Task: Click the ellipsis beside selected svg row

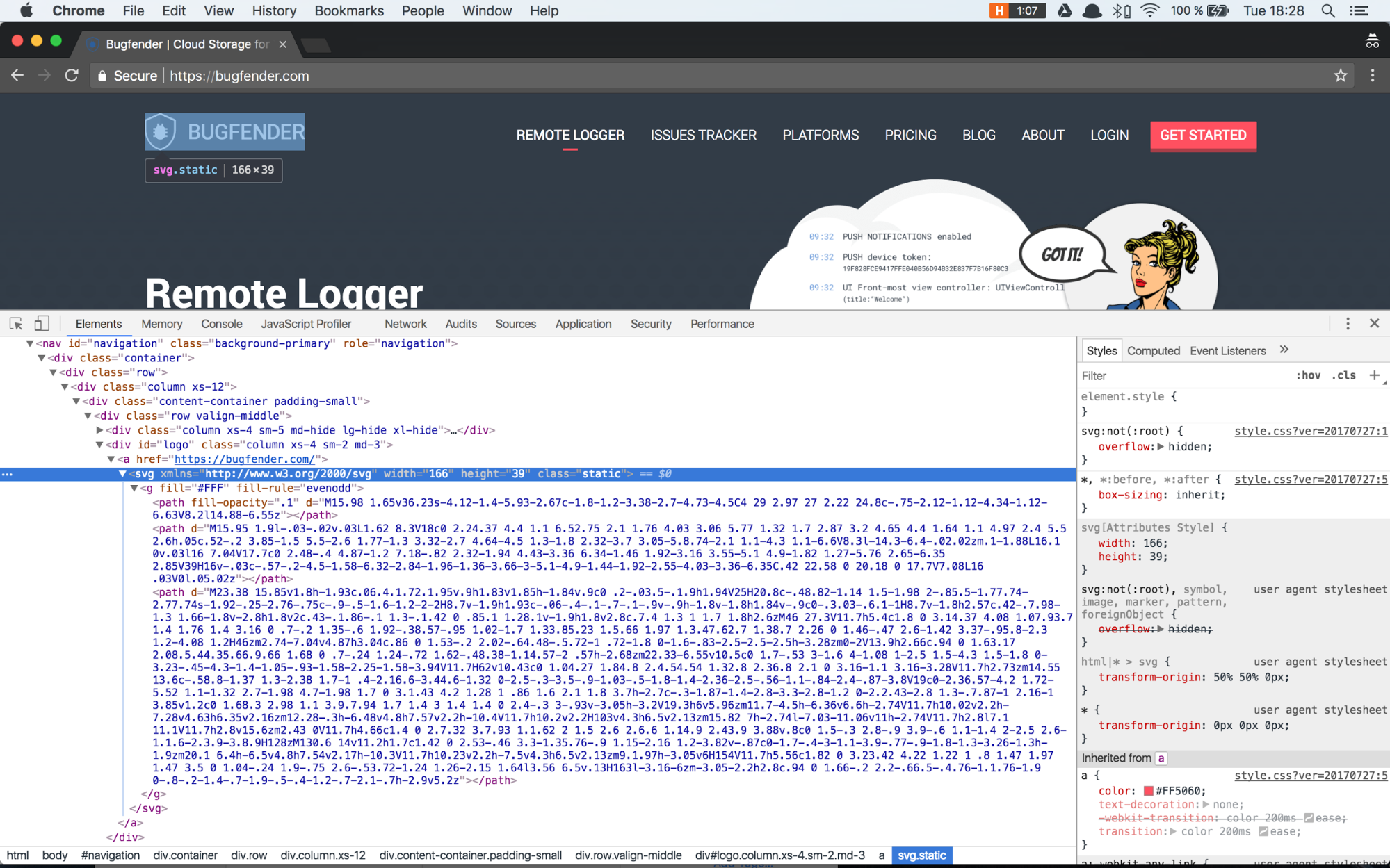Action: pyautogui.click(x=7, y=474)
